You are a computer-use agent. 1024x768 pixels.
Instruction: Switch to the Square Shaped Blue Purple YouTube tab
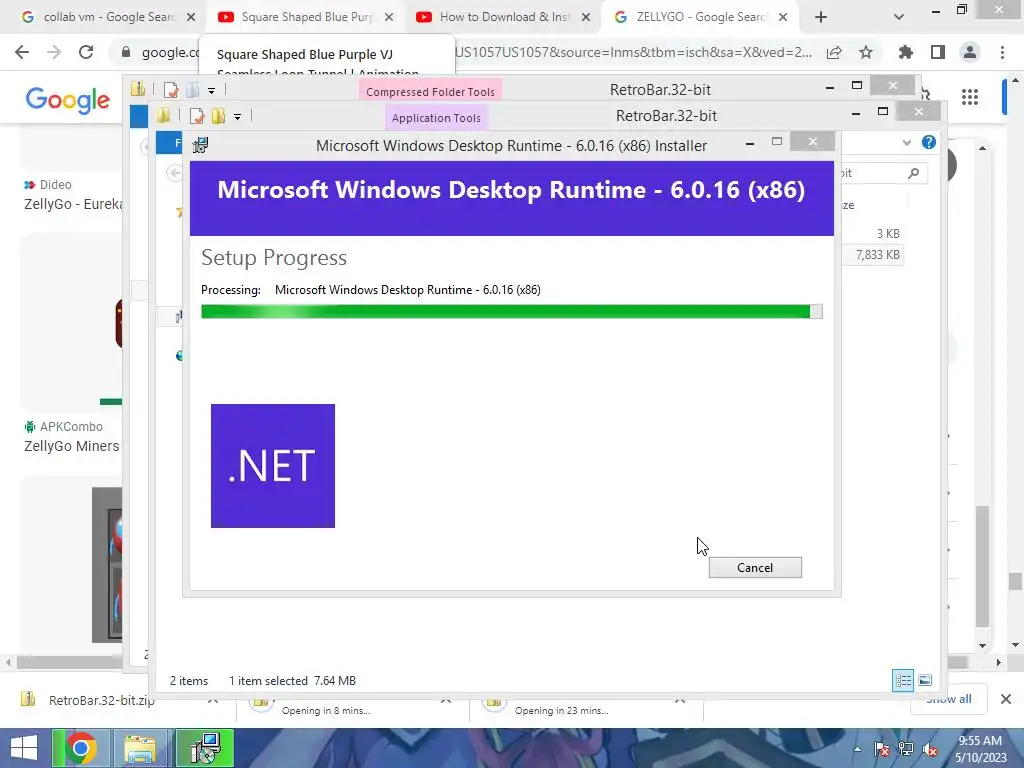(x=304, y=17)
